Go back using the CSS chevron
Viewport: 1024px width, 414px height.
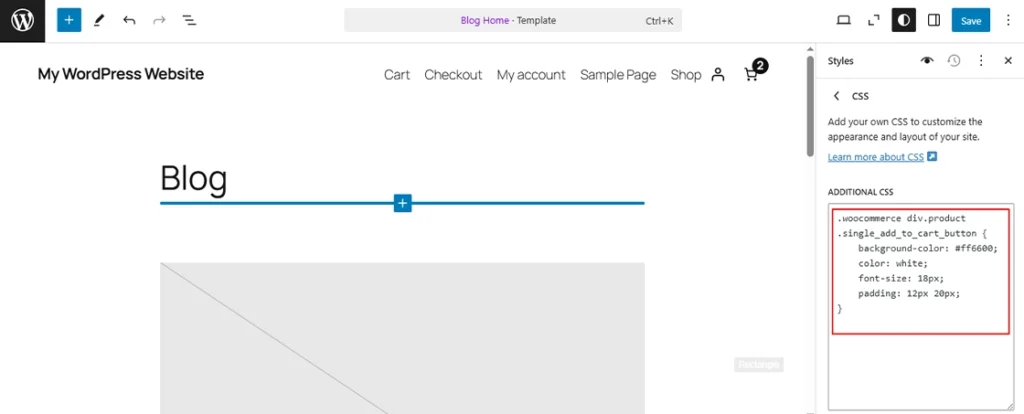837,96
